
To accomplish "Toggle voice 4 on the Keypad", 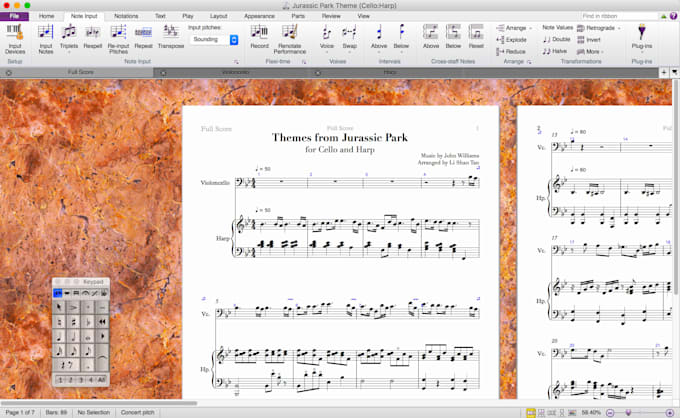I will pyautogui.click(x=90, y=380).
